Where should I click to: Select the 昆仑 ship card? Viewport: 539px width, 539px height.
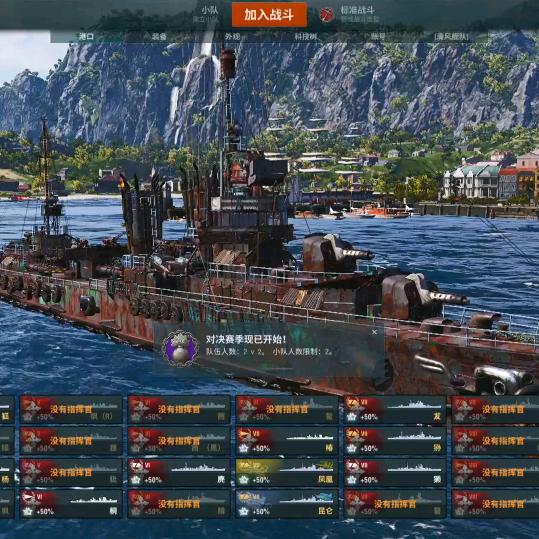point(287,504)
